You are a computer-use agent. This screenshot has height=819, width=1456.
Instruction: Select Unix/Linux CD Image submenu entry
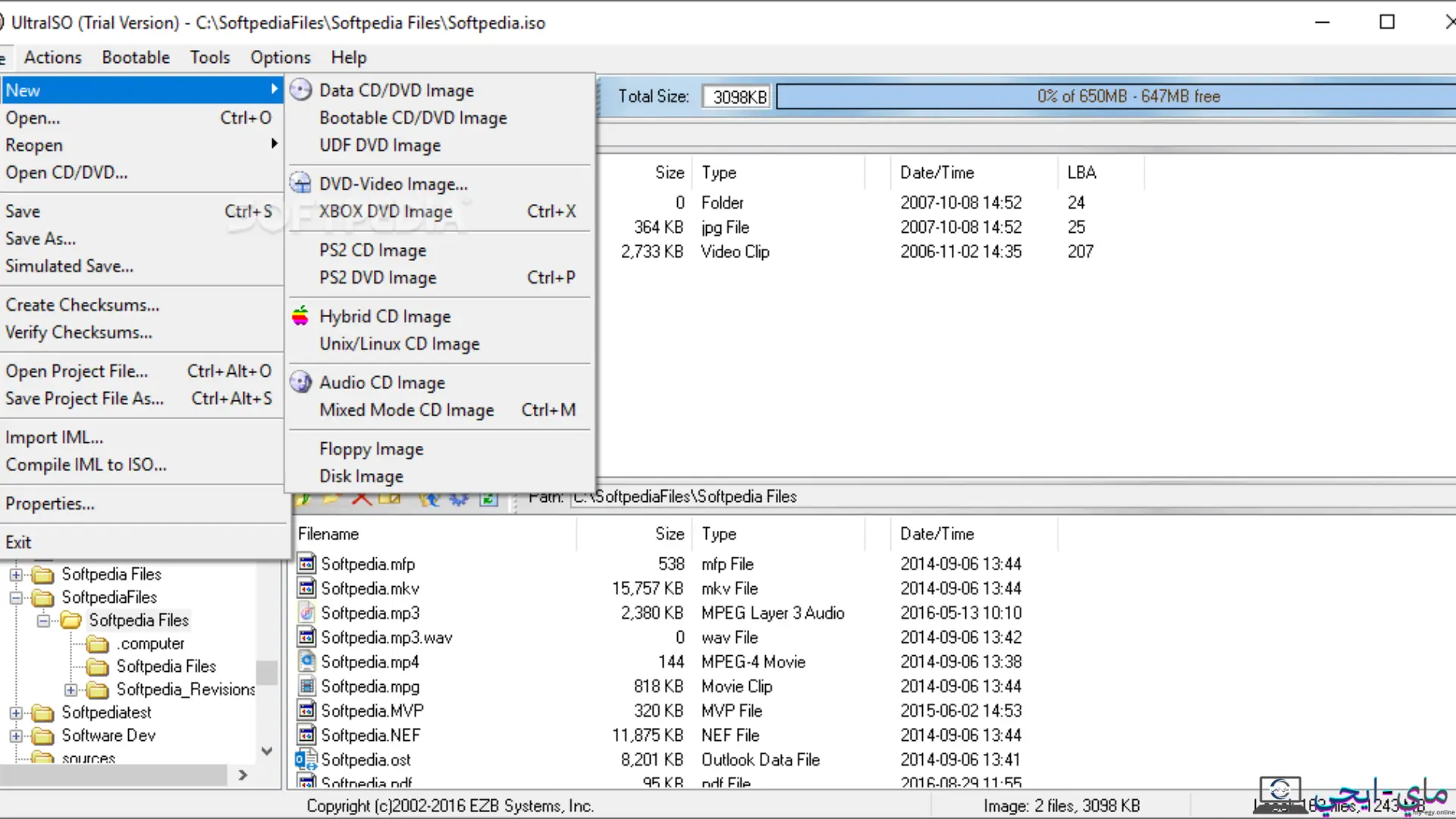click(x=440, y=344)
